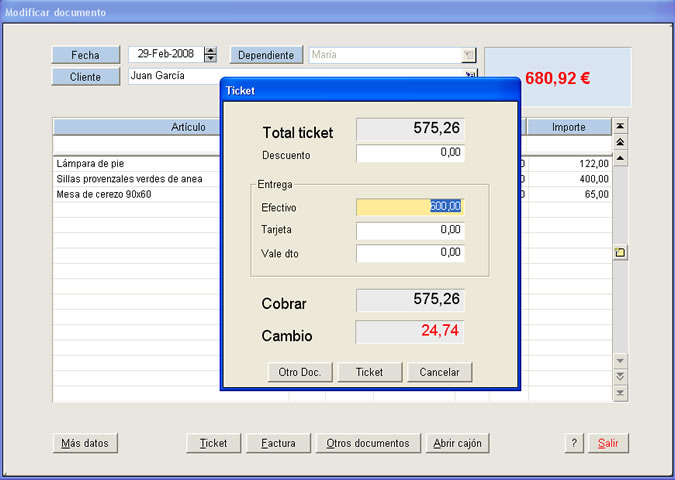Select Sillas provenzales verdes de anea row

coord(137,179)
